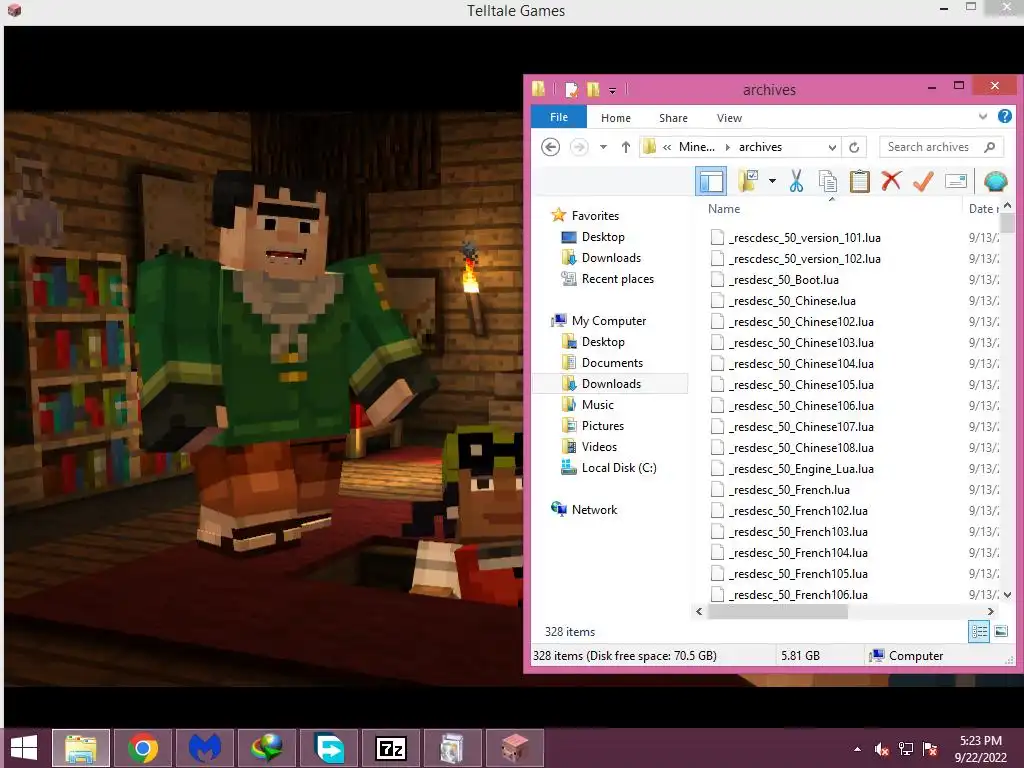
Task: Click the folder options toolbar icon
Action: click(x=748, y=181)
